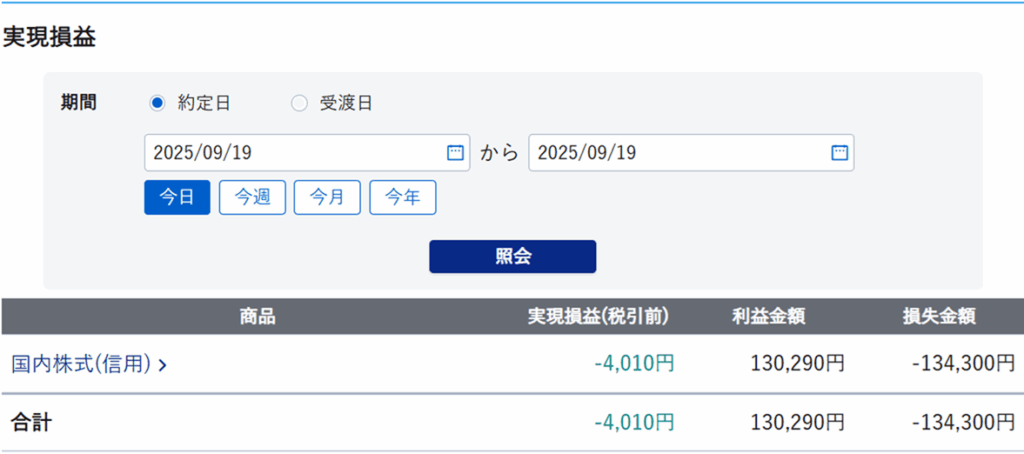
Task: Select the 受渡日 radio button
Action: (299, 103)
